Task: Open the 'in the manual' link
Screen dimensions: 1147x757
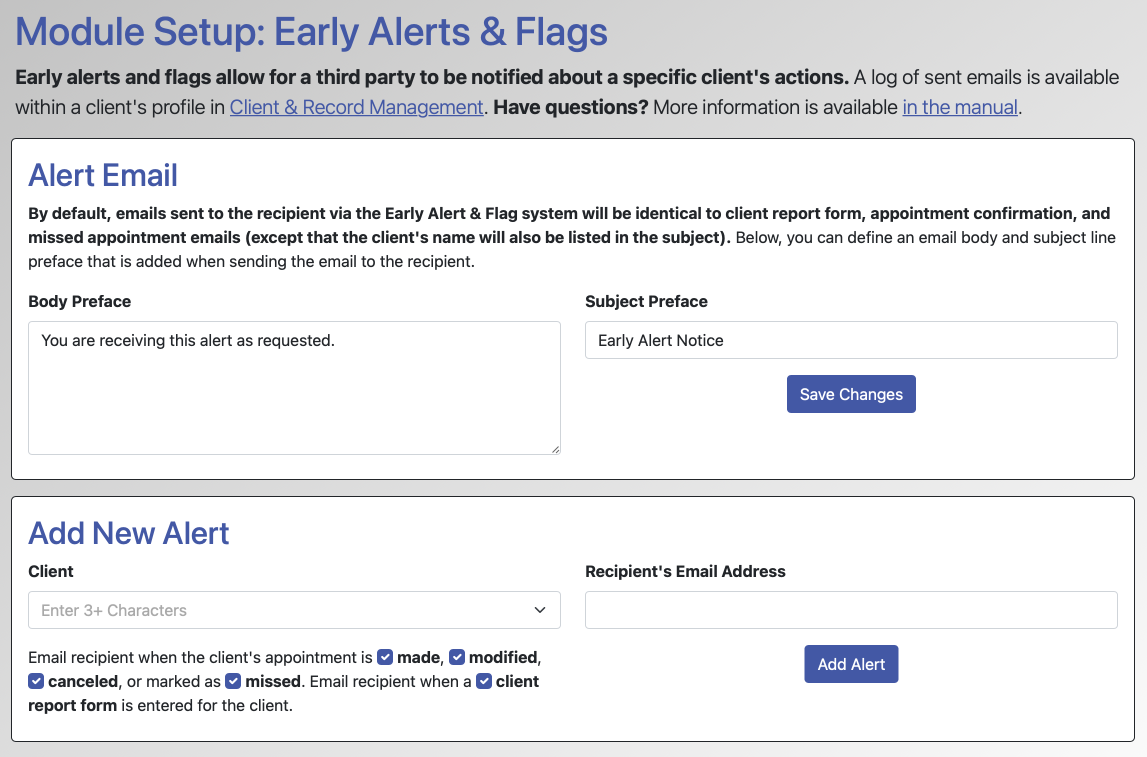Action: click(960, 107)
